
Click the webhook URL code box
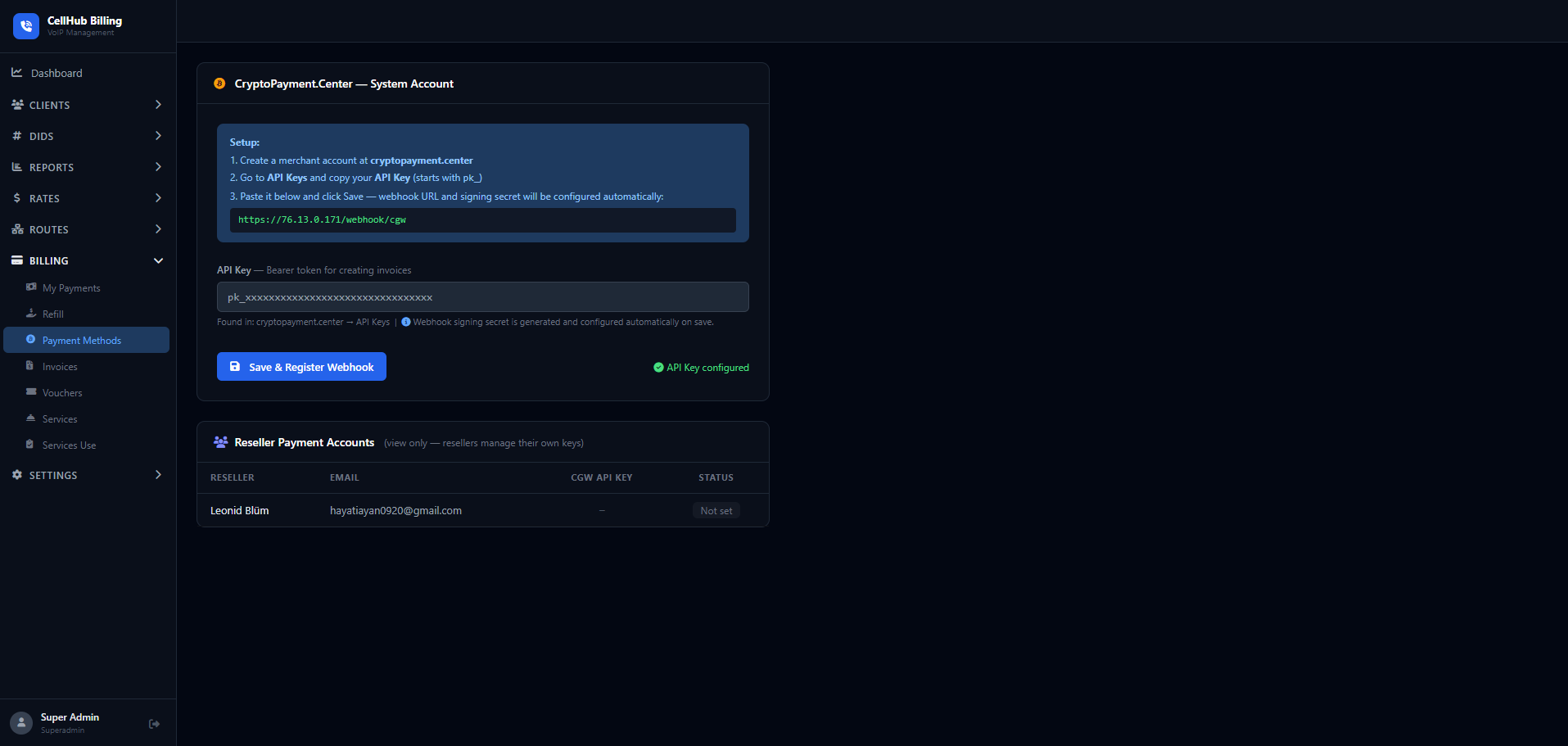tap(483, 219)
